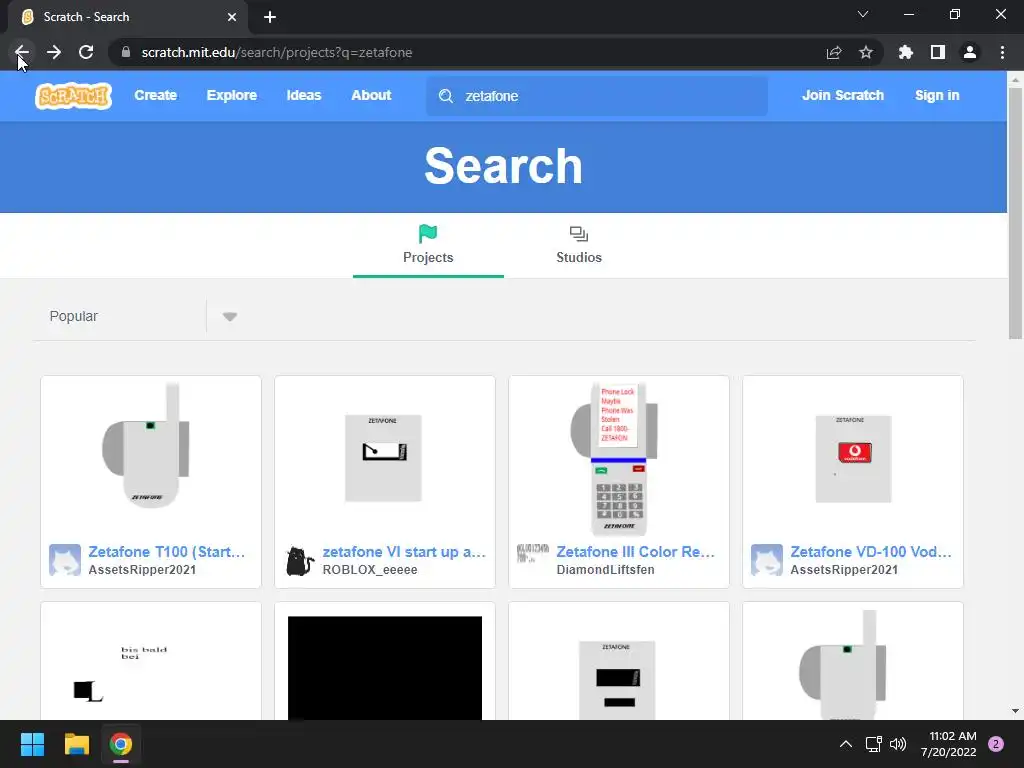Screen dimensions: 1024x768
Task: Click the Studios stacked icon
Action: click(x=579, y=234)
